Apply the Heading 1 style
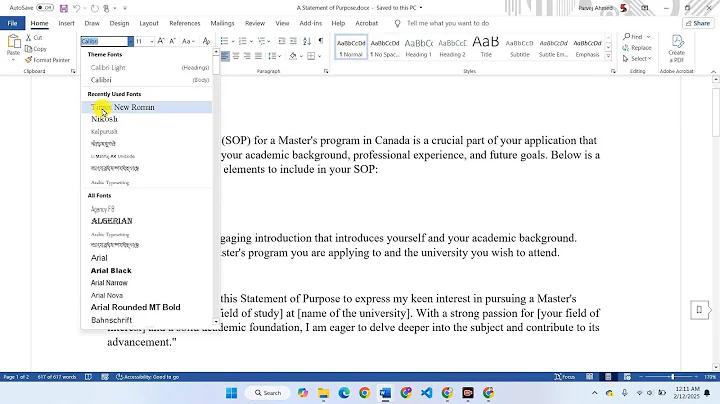 pos(418,47)
